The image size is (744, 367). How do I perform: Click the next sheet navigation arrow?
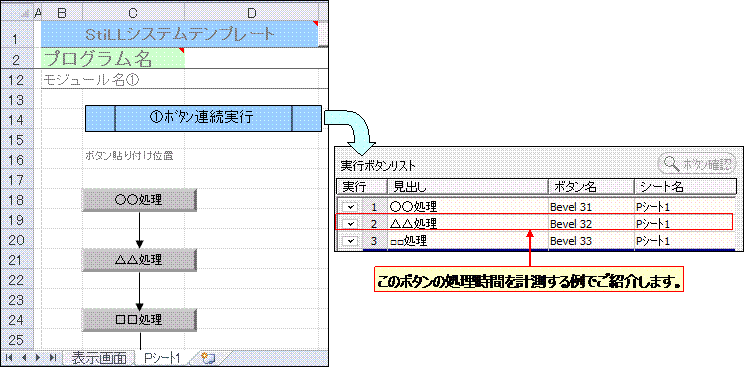click(x=38, y=357)
